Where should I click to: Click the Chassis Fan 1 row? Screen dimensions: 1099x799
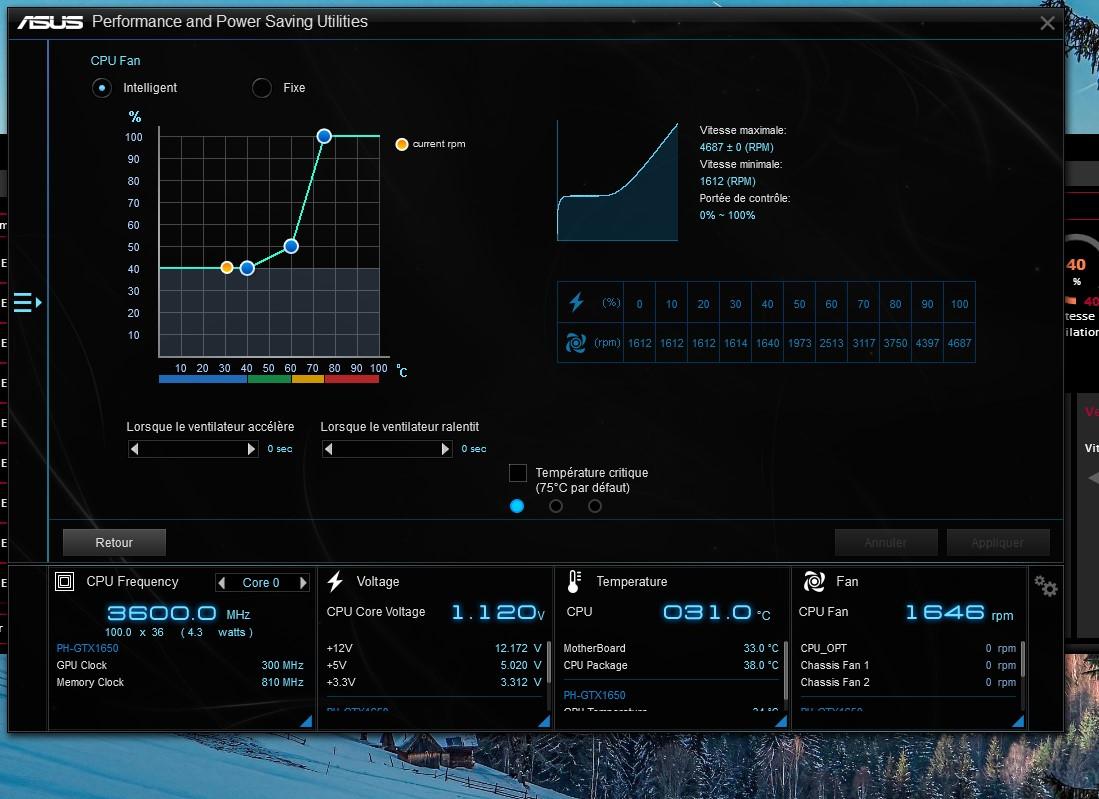pyautogui.click(x=908, y=665)
